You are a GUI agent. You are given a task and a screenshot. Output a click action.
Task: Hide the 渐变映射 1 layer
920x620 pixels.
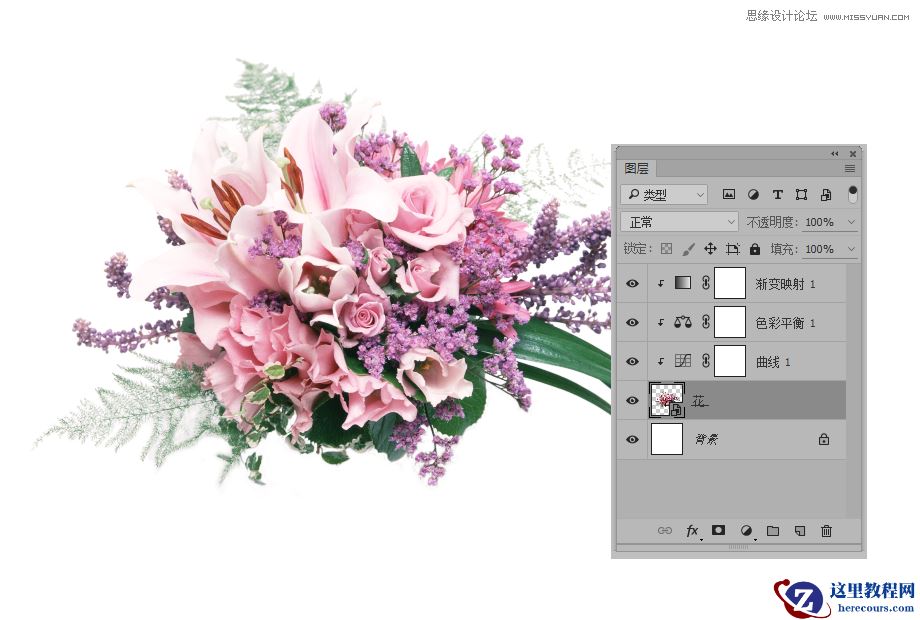[x=632, y=284]
